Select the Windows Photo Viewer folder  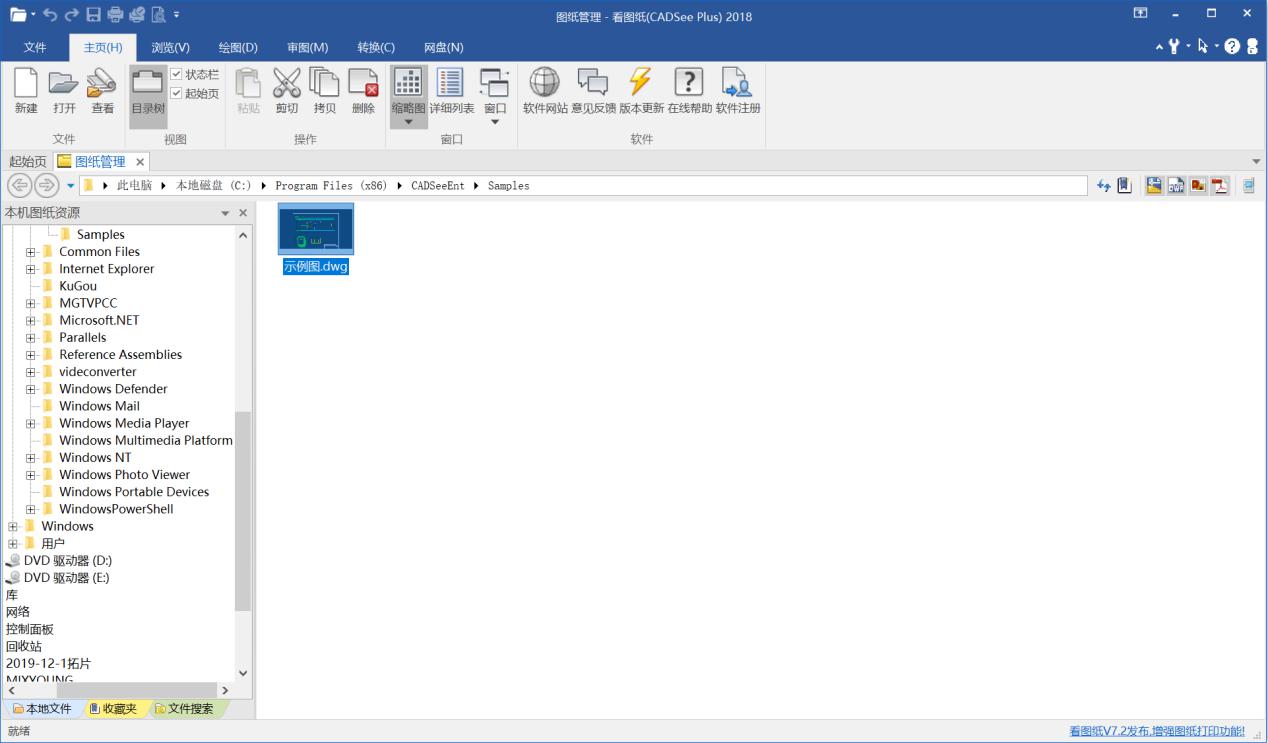tap(124, 475)
